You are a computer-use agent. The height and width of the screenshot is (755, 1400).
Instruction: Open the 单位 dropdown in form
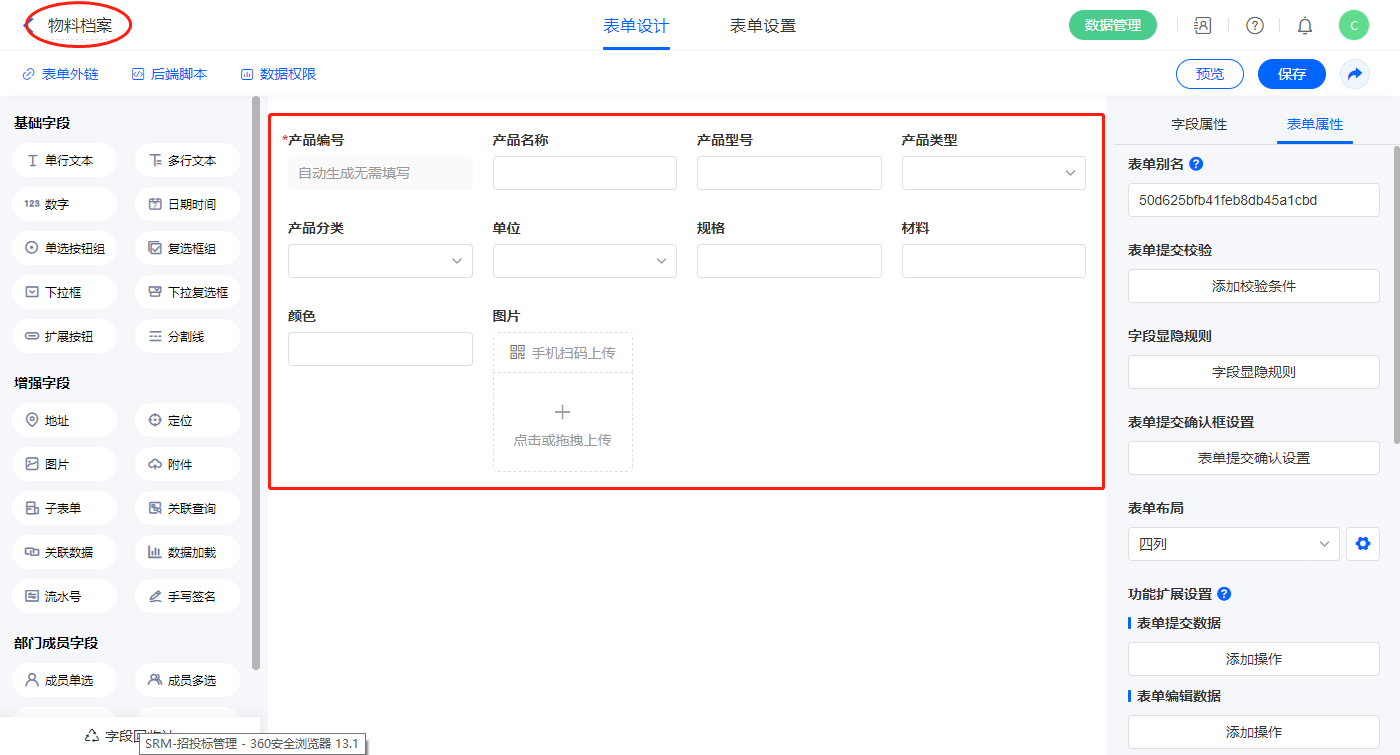coord(584,261)
